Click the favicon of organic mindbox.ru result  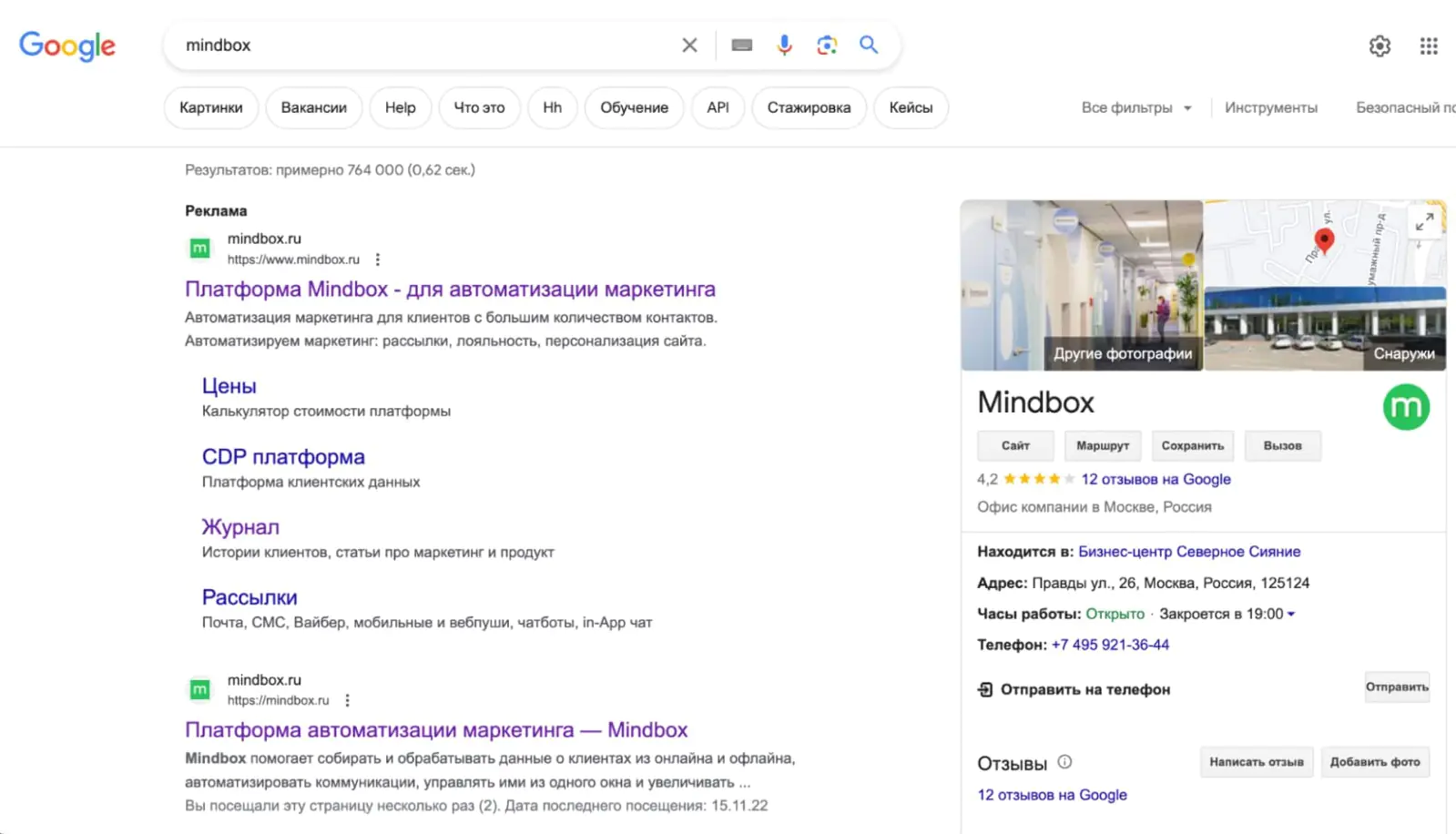pos(199,689)
